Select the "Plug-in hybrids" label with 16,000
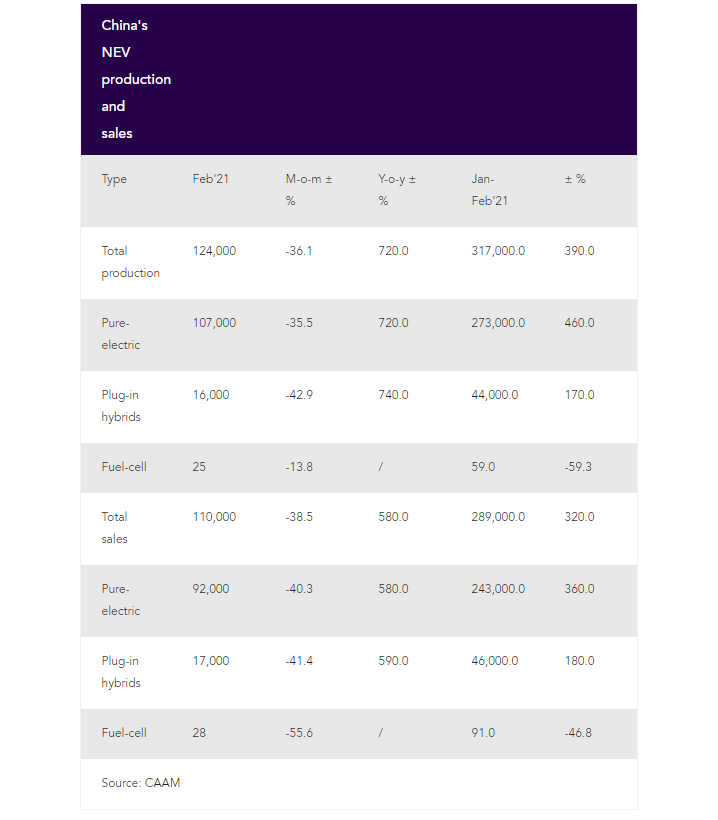This screenshot has height=820, width=718. click(x=121, y=406)
